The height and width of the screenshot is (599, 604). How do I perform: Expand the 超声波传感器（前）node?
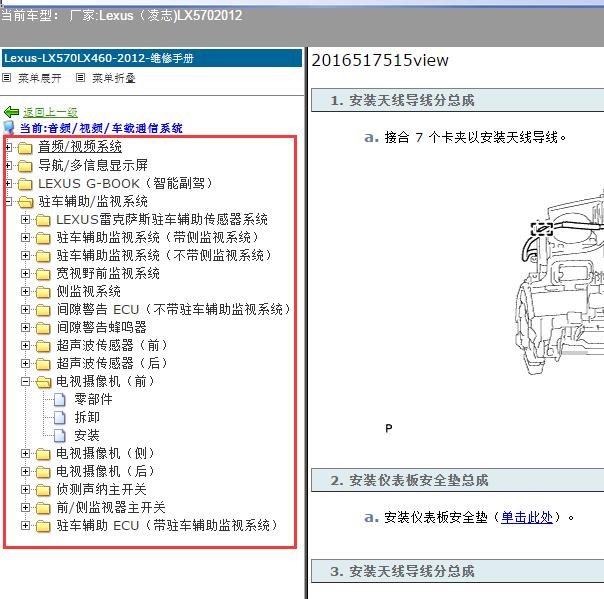tap(25, 346)
